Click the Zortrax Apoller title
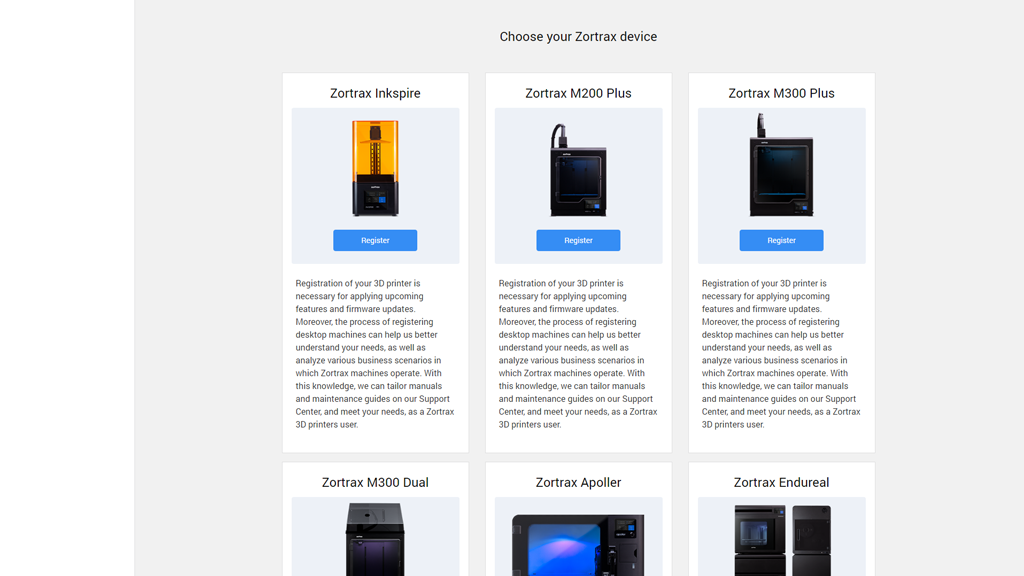The width and height of the screenshot is (1024, 576). [578, 483]
